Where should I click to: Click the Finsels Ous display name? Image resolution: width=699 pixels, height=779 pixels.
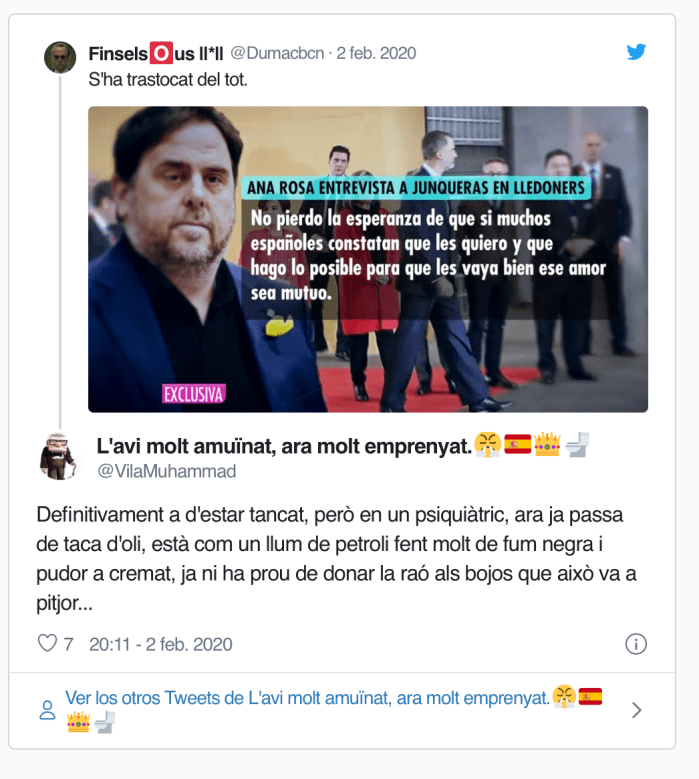[156, 53]
